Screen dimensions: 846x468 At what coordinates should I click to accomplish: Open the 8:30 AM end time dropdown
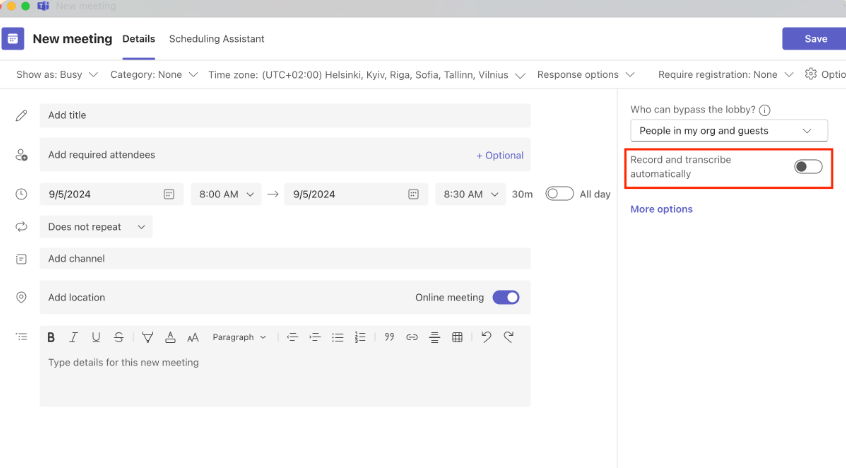pos(470,194)
